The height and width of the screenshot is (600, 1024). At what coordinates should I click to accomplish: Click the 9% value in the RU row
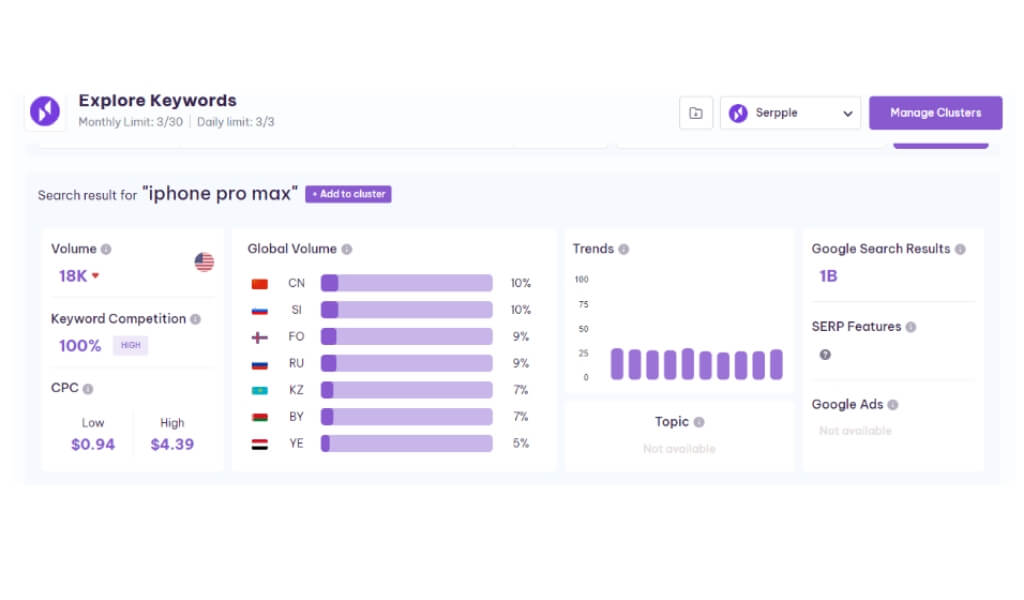pos(520,363)
